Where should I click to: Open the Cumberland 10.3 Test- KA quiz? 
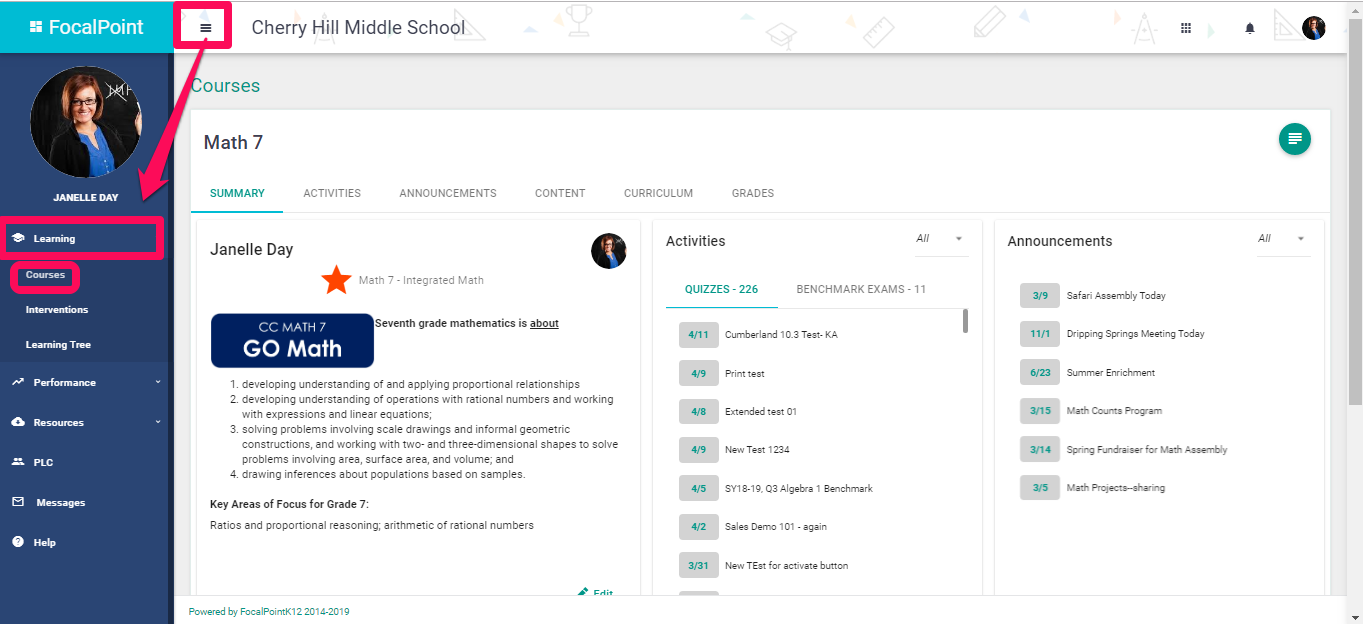(781, 335)
